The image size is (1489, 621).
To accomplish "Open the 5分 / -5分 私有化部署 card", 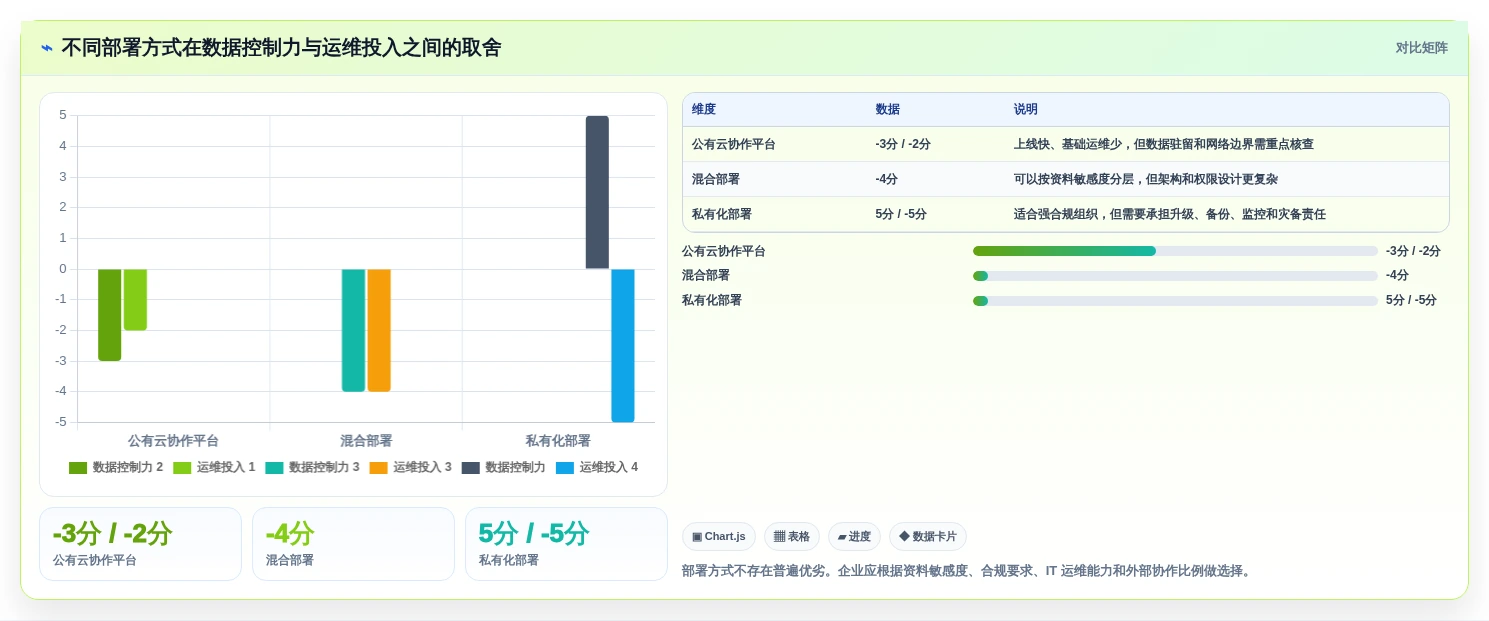I will tap(566, 544).
